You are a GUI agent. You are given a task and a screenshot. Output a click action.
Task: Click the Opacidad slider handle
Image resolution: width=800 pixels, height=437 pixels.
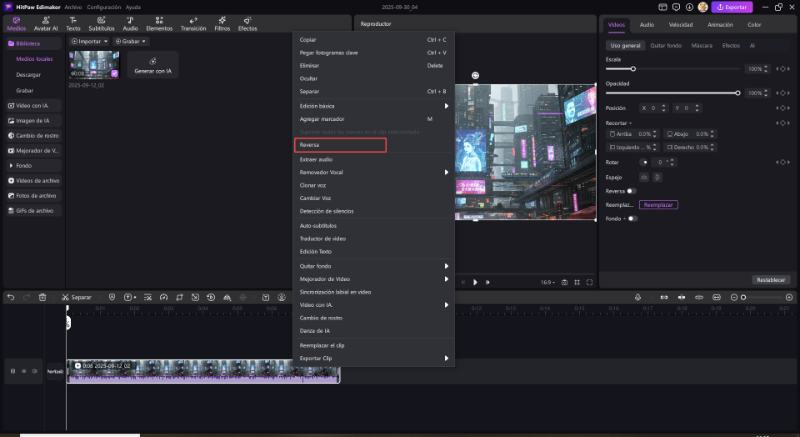coord(738,93)
